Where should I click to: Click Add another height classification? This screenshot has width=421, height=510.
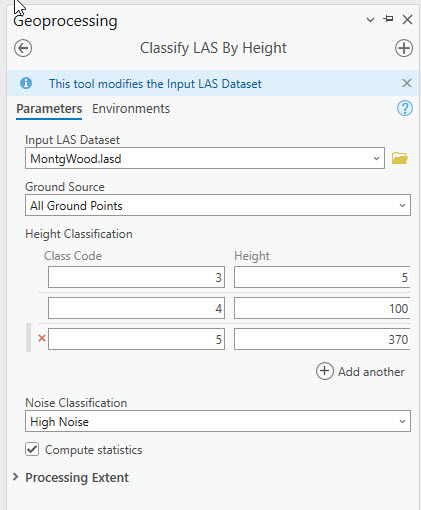[360, 371]
